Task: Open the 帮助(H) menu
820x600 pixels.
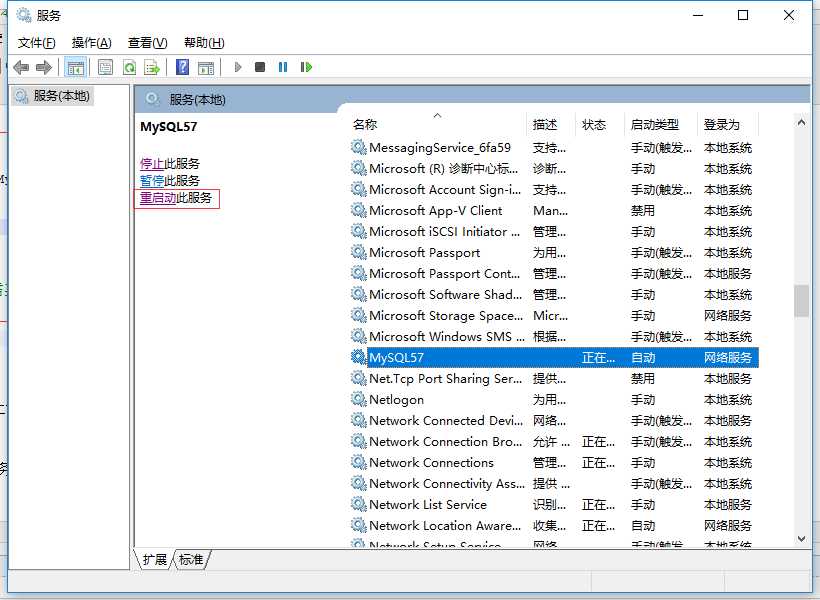Action: tap(204, 43)
